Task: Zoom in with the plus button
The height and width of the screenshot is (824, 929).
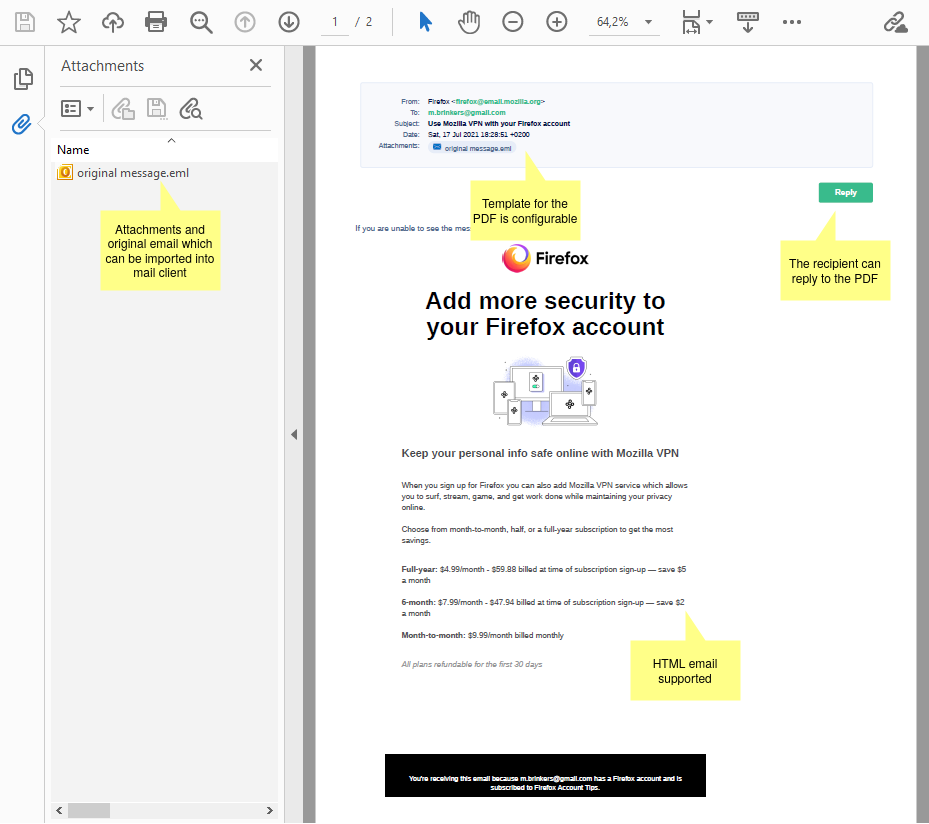Action: tap(557, 22)
